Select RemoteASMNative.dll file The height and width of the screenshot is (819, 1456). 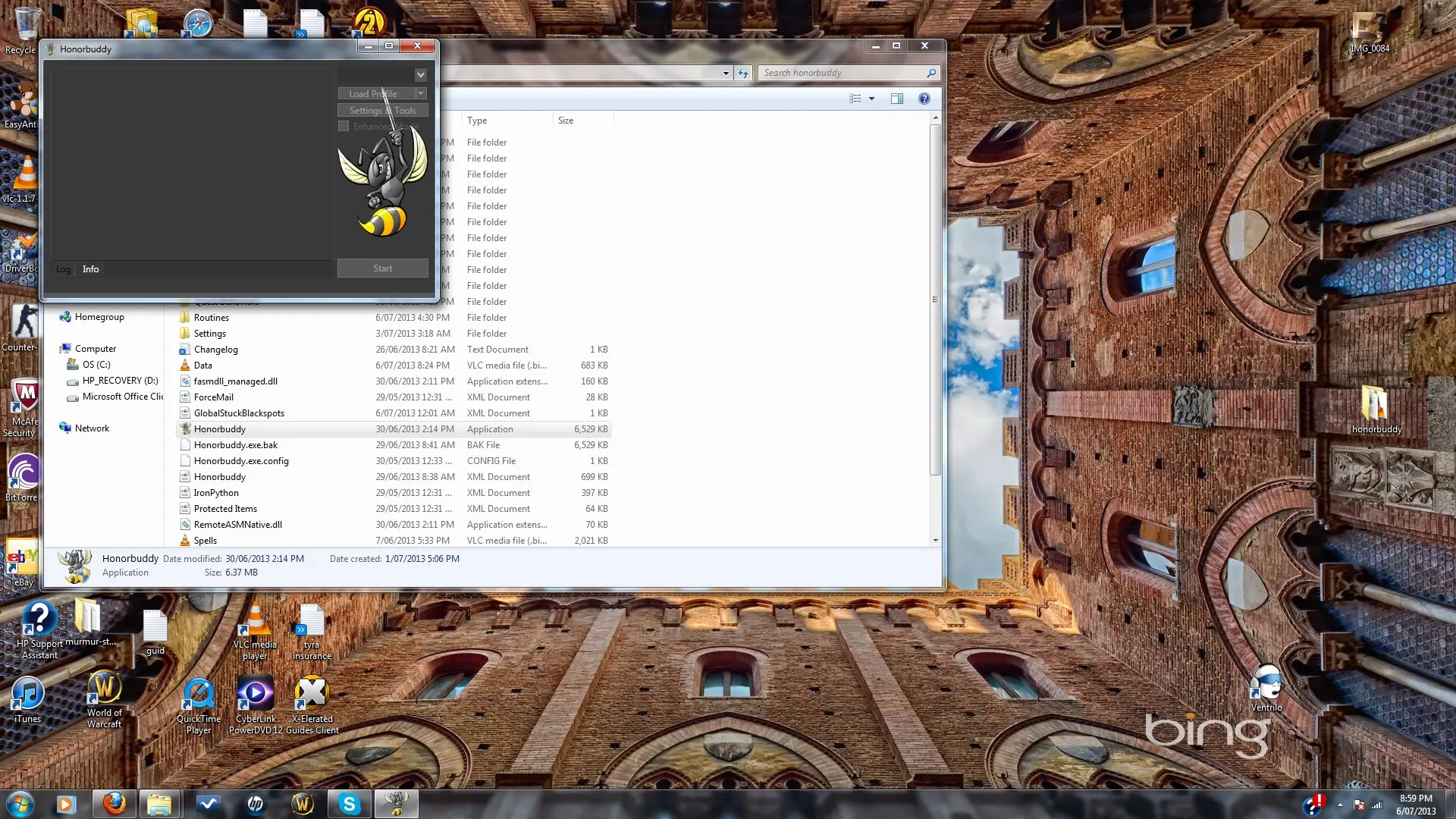[393, 525]
